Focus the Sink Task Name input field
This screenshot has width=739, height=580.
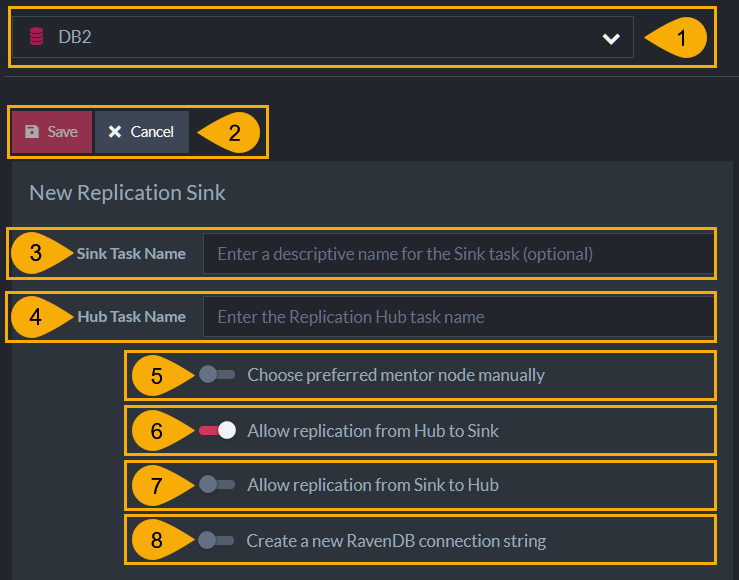coord(459,253)
